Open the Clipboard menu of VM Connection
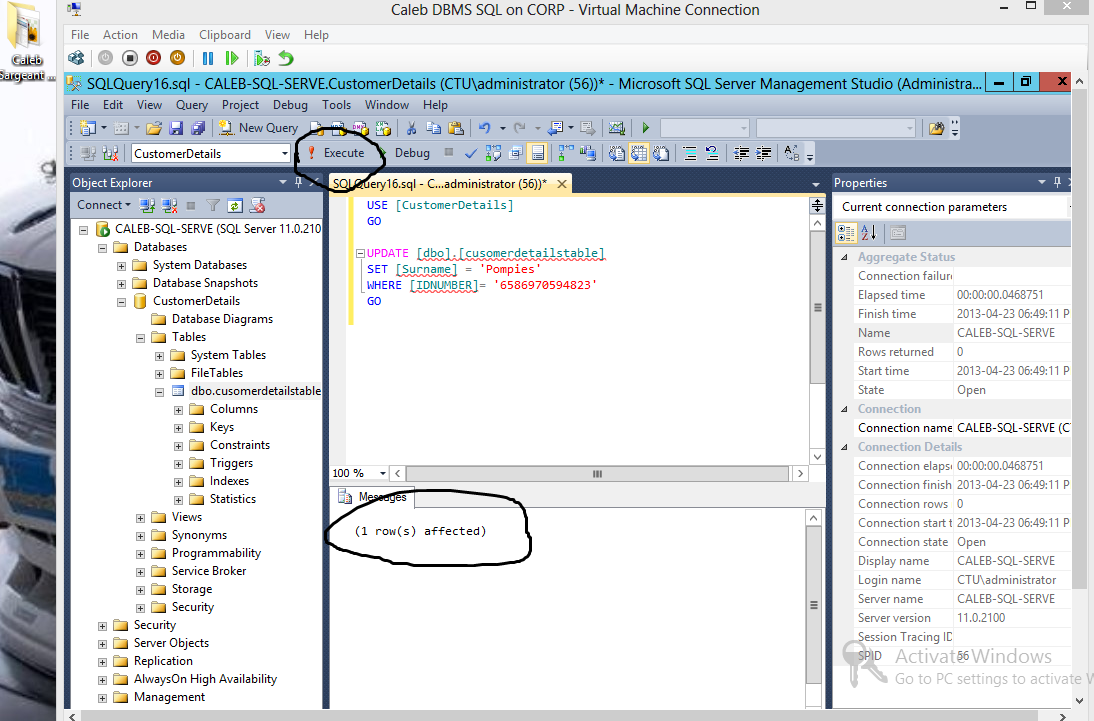This screenshot has width=1094, height=721. tap(225, 35)
